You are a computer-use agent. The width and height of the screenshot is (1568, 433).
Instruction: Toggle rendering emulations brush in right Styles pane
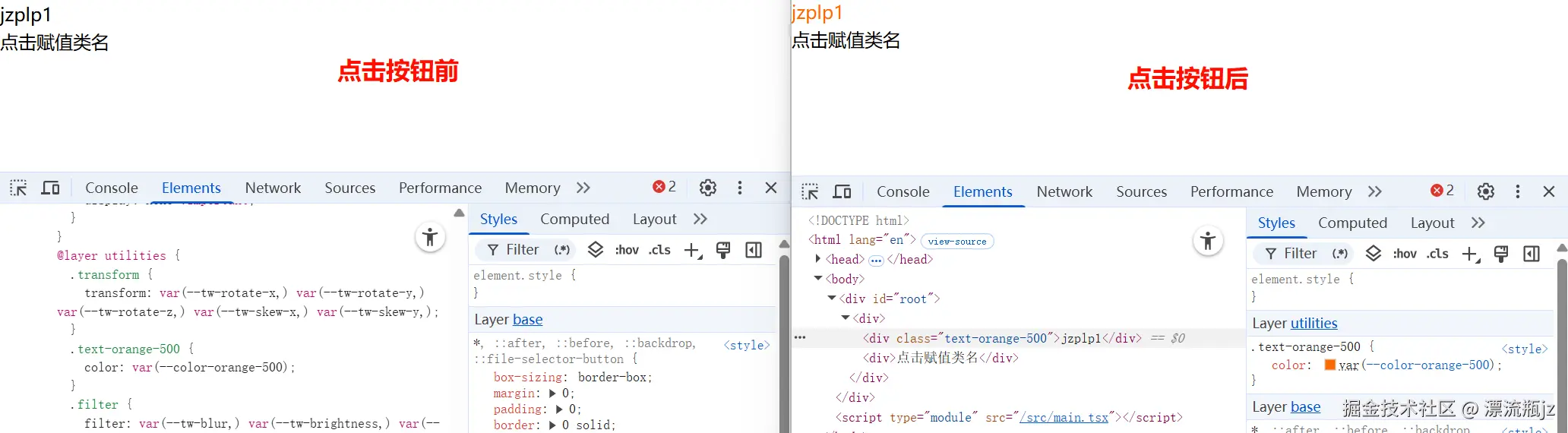[x=1501, y=254]
